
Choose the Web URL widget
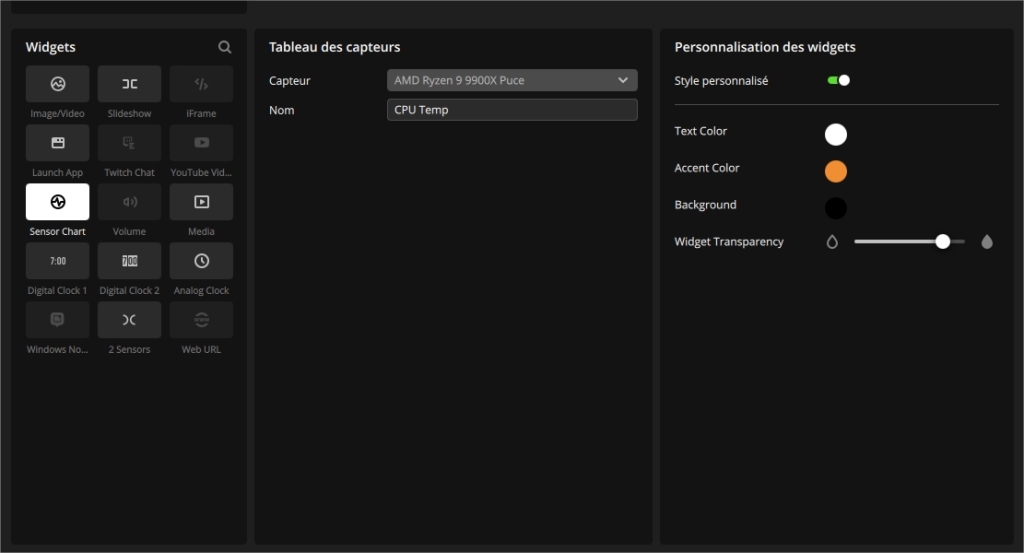tap(201, 320)
